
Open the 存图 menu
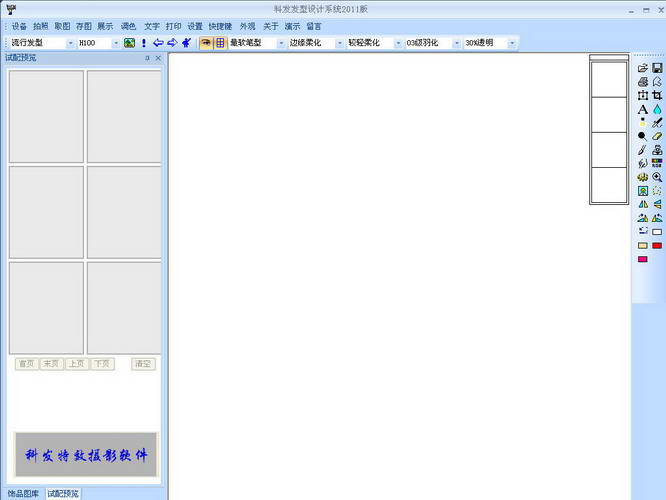(84, 26)
